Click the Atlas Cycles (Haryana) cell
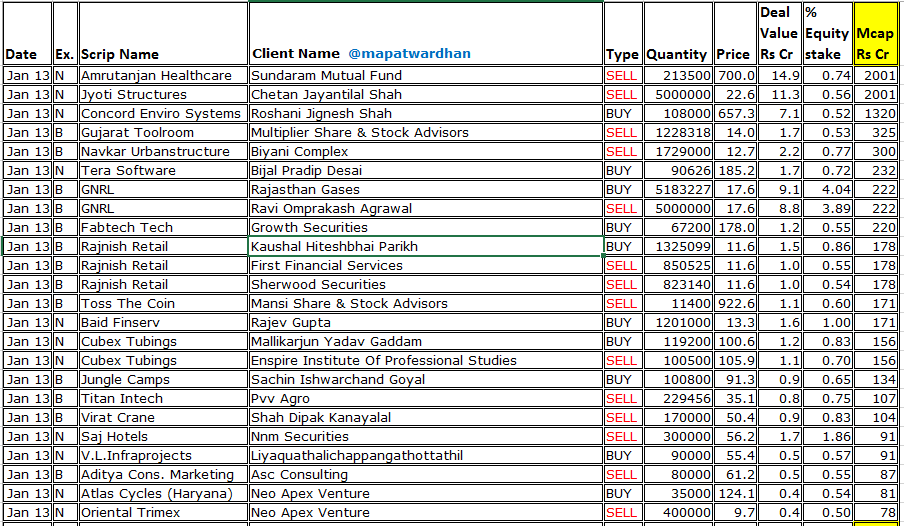Image resolution: width=904 pixels, height=526 pixels. [x=163, y=494]
